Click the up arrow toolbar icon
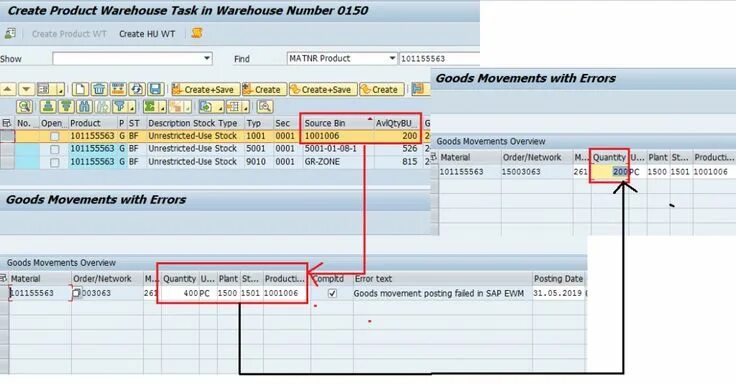The width and height of the screenshot is (736, 385). (x=8, y=89)
